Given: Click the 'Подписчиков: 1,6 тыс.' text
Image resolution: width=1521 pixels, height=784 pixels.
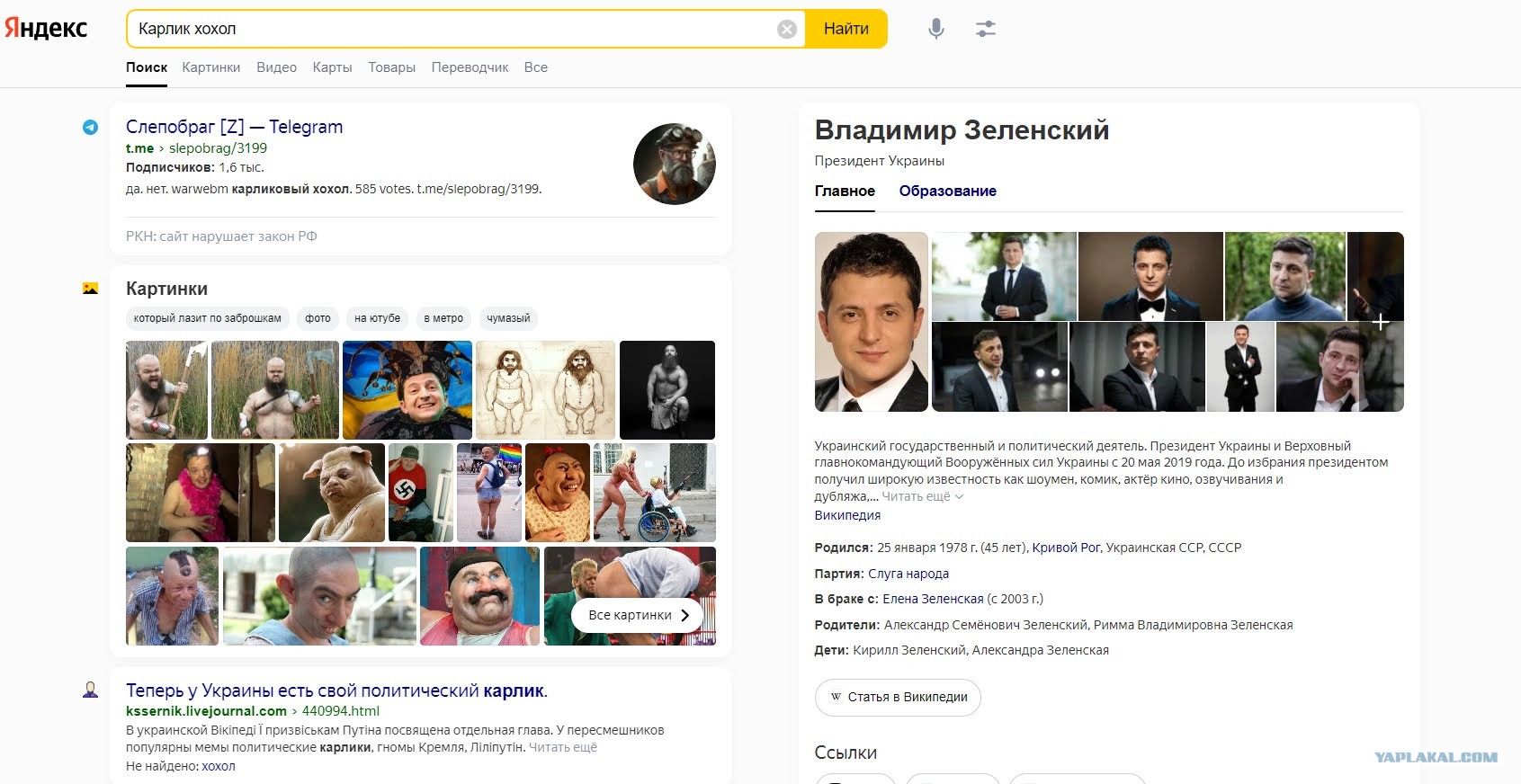Looking at the screenshot, I should 195,167.
